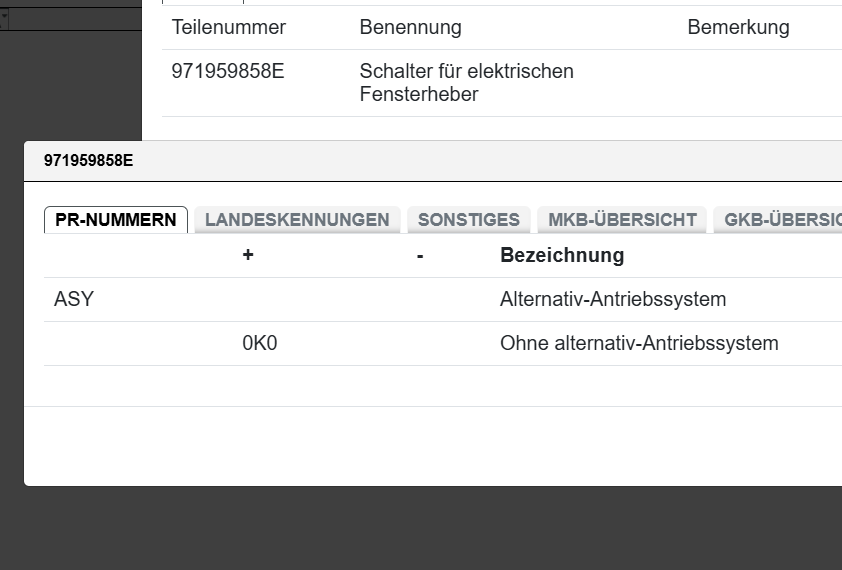This screenshot has width=842, height=570.
Task: Click the Benennung column header
Action: (410, 28)
